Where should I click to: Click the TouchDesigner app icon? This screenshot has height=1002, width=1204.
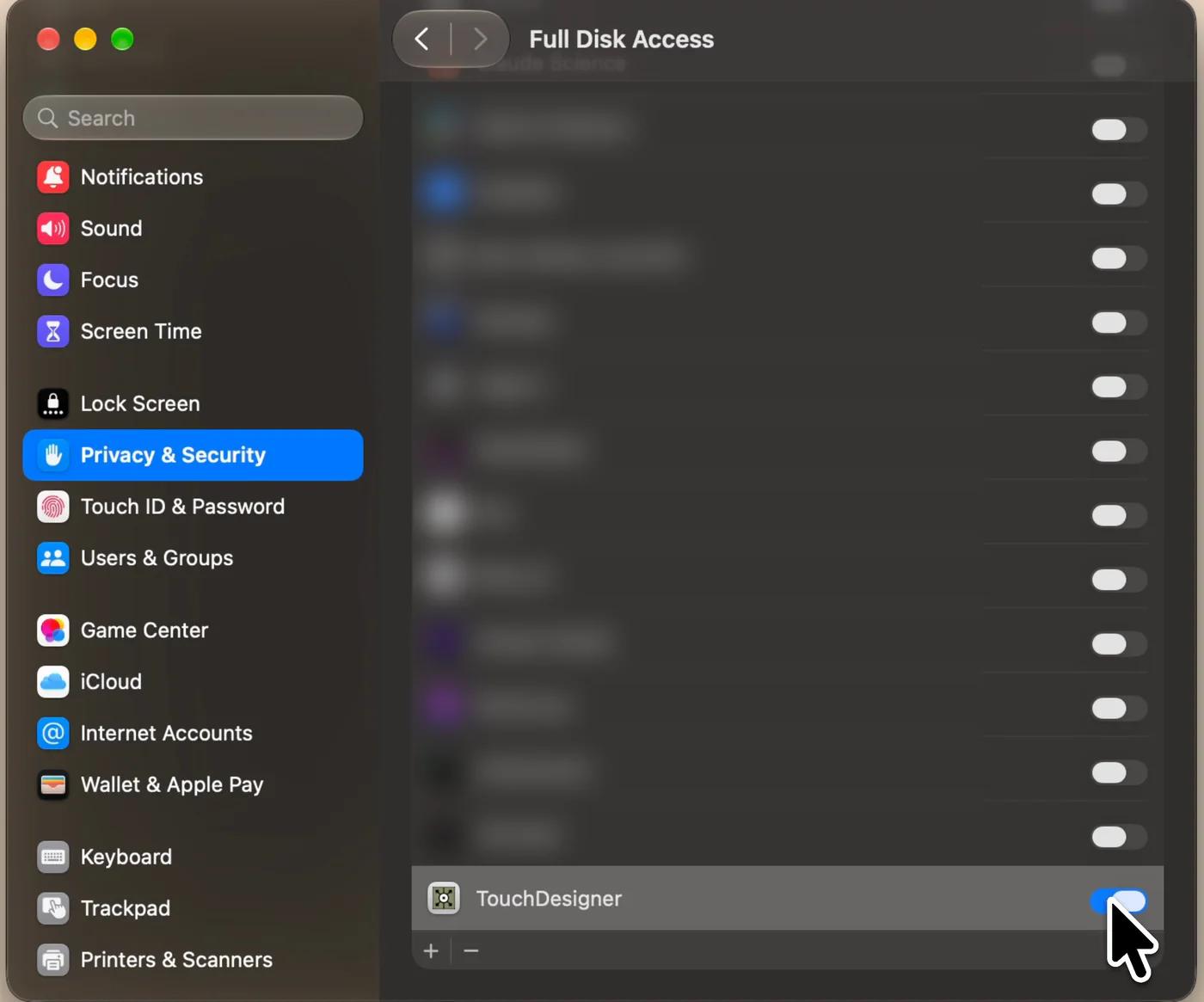(444, 899)
